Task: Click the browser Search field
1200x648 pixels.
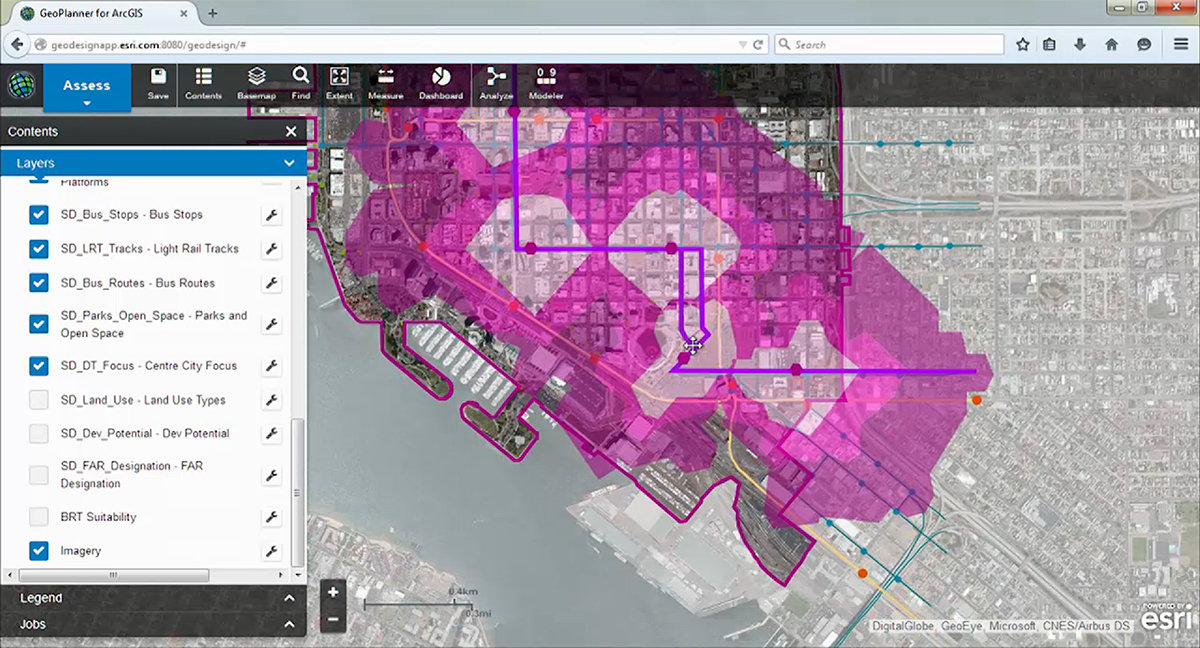Action: (888, 45)
